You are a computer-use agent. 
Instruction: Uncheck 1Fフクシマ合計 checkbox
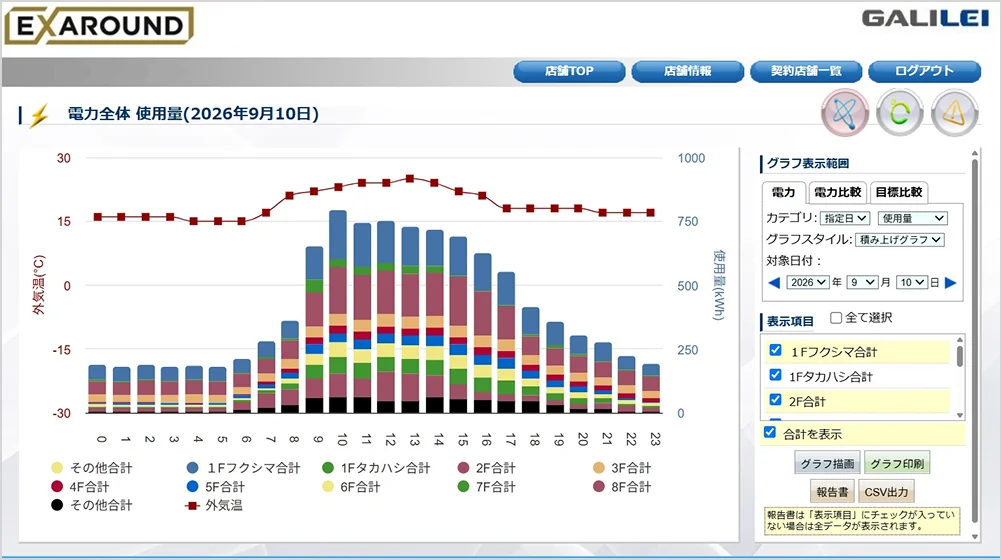tap(775, 350)
